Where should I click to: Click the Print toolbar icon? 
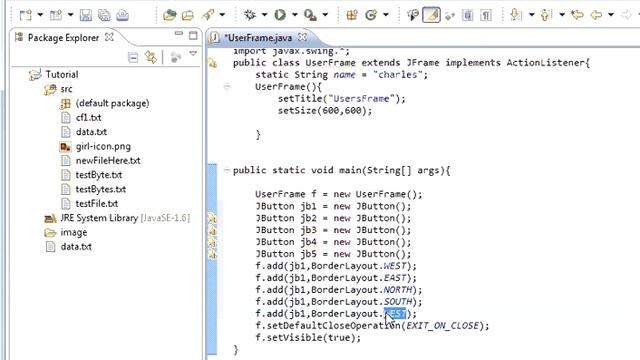pyautogui.click(x=122, y=15)
